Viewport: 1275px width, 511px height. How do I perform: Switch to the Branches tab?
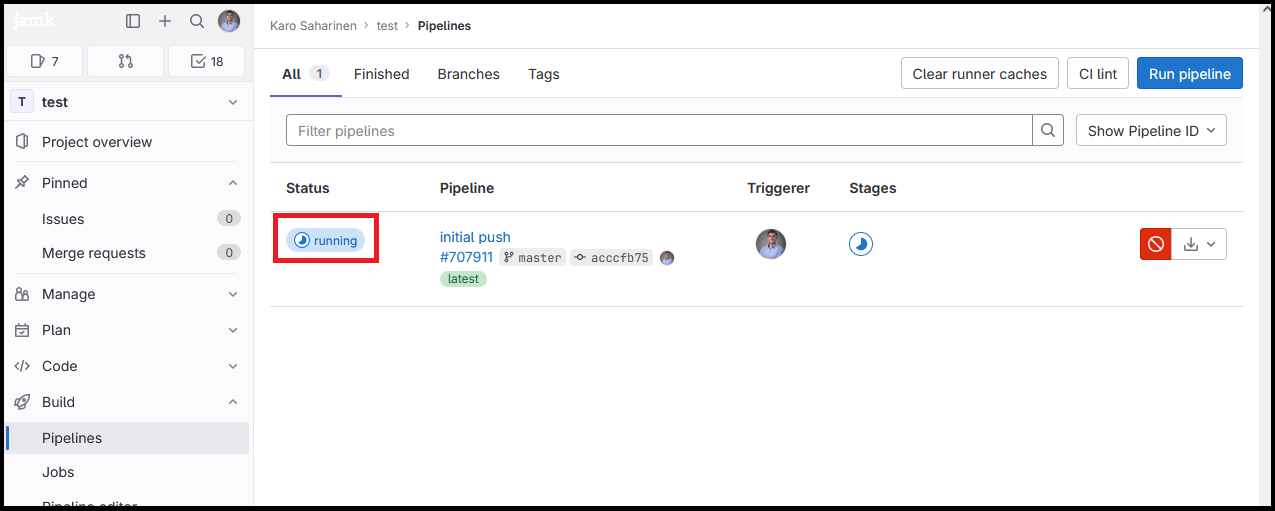[x=468, y=74]
